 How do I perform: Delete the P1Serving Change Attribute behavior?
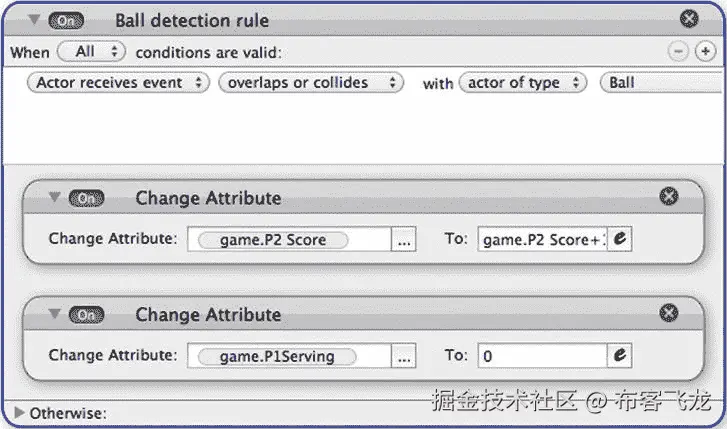[669, 313]
